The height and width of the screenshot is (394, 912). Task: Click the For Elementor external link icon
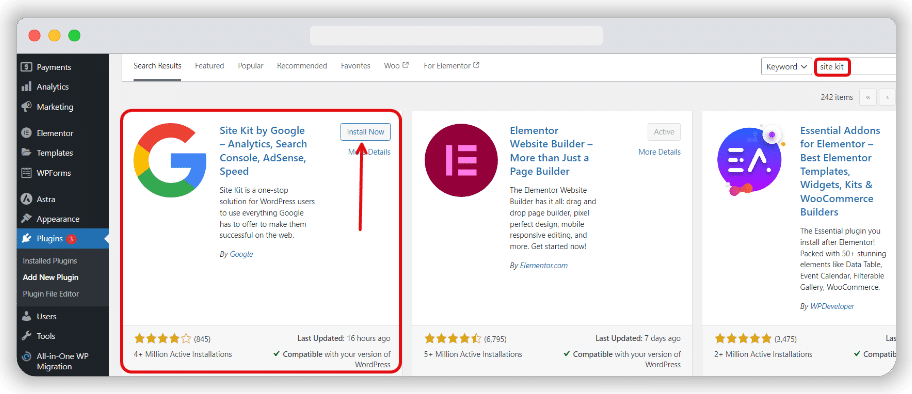[476, 65]
